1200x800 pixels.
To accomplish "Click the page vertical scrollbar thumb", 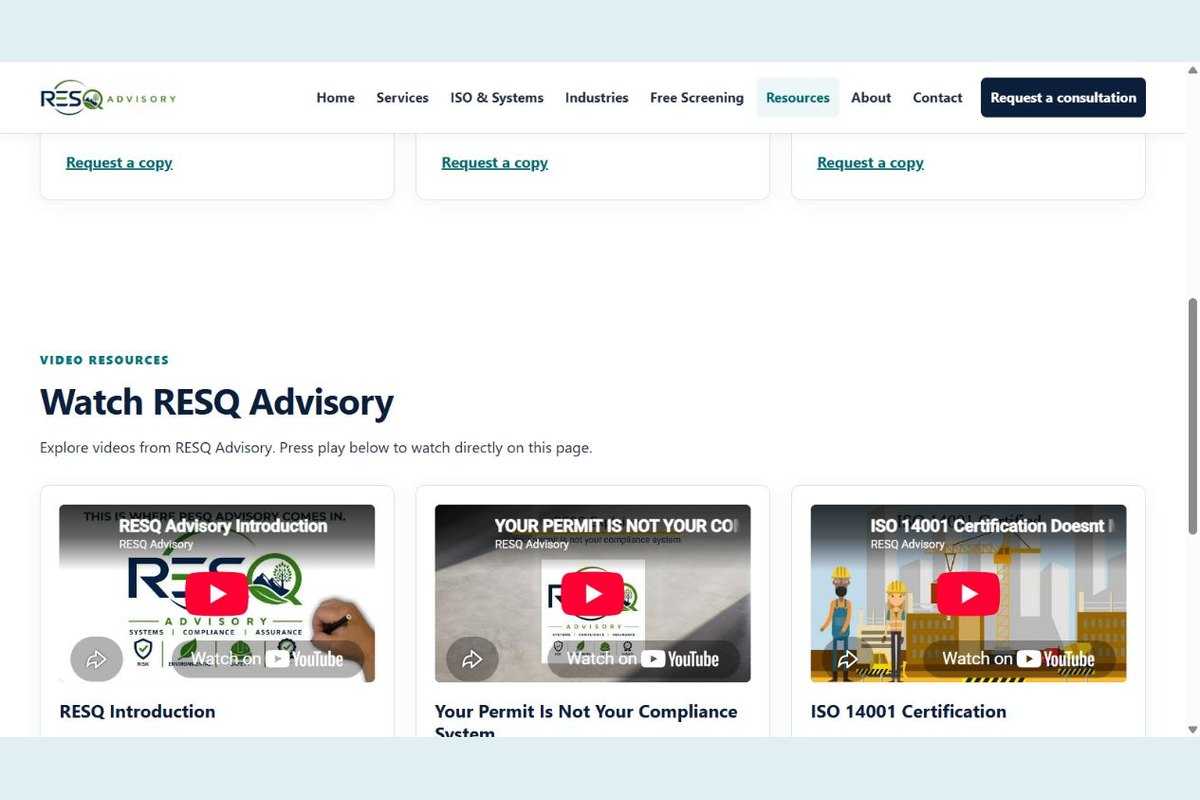I will click(x=1192, y=416).
